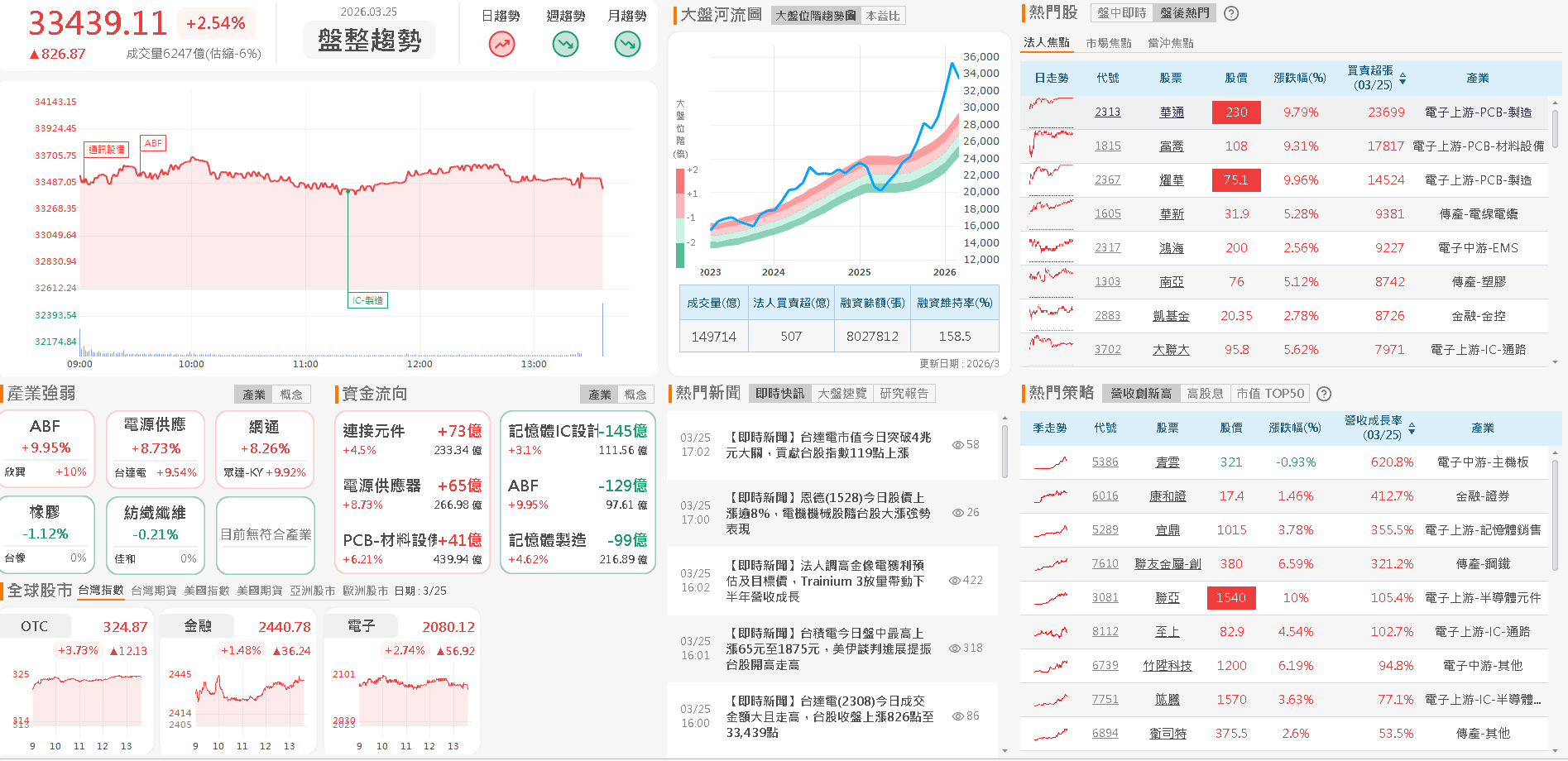
Task: Open 鴻海's 日走勢 sparkline chart
Action: tap(1049, 247)
